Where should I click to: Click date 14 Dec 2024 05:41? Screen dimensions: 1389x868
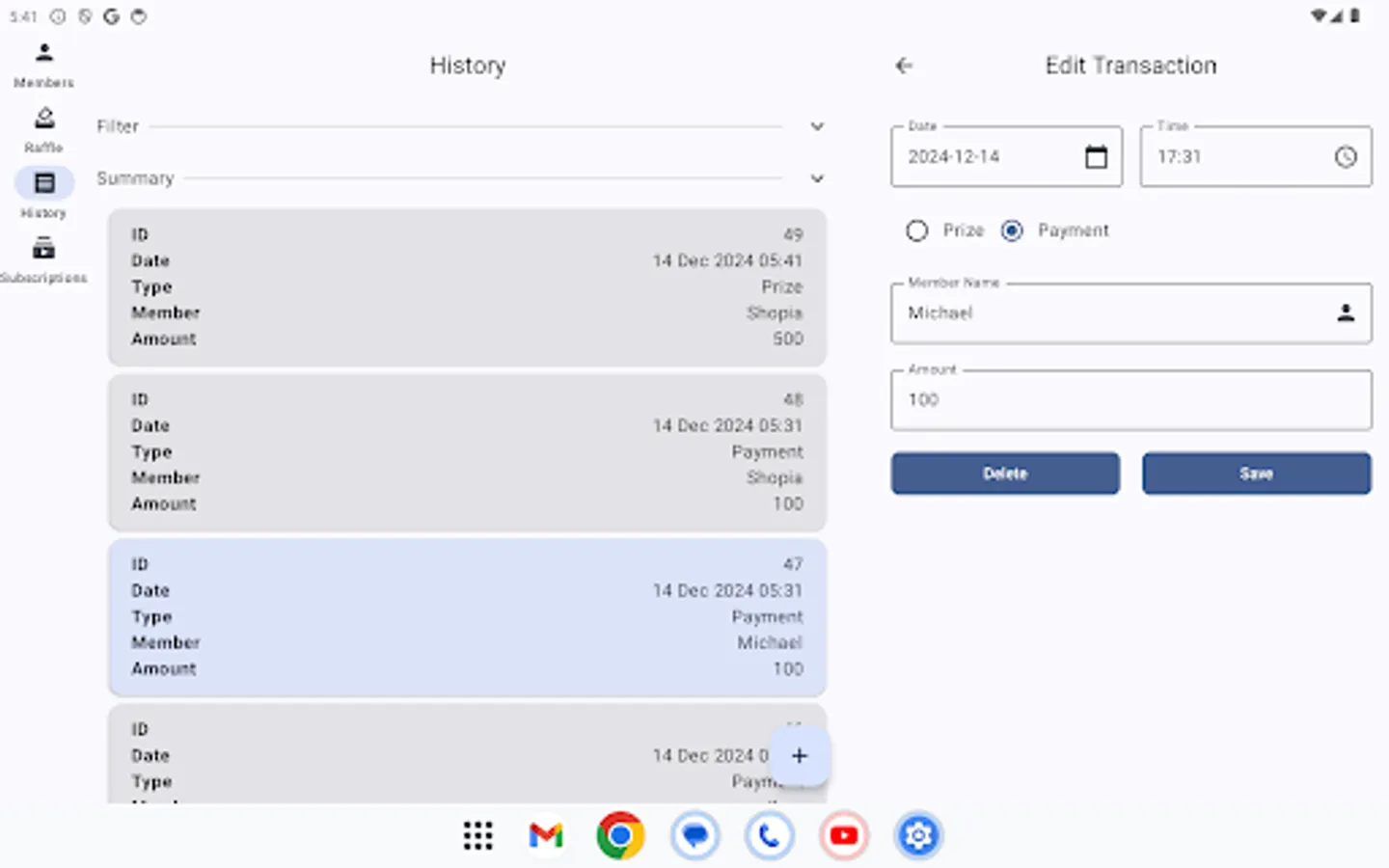point(727,260)
